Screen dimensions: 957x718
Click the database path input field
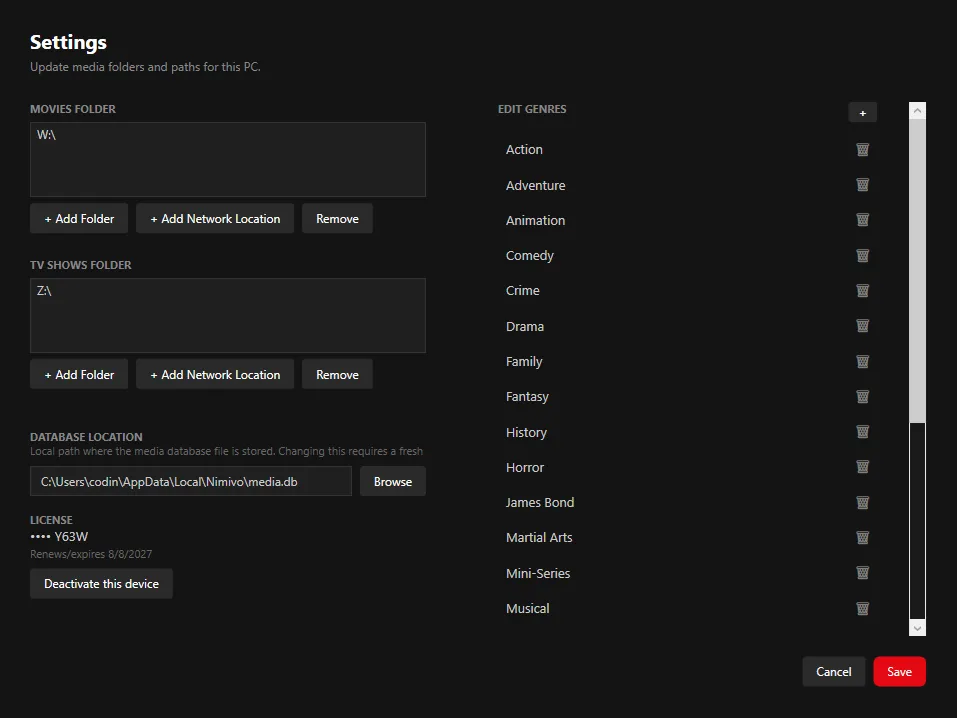(191, 482)
